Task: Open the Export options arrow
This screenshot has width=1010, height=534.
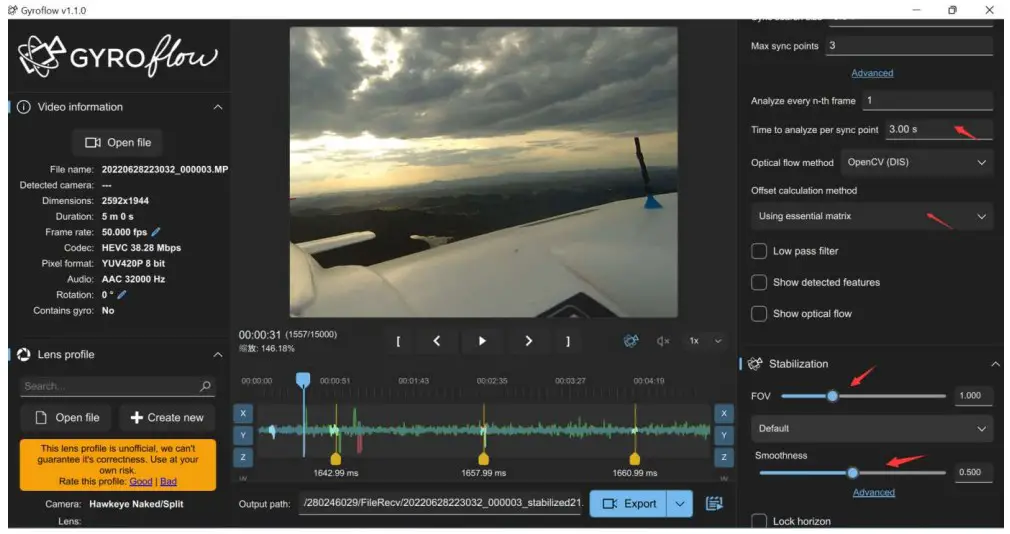Action: click(680, 504)
